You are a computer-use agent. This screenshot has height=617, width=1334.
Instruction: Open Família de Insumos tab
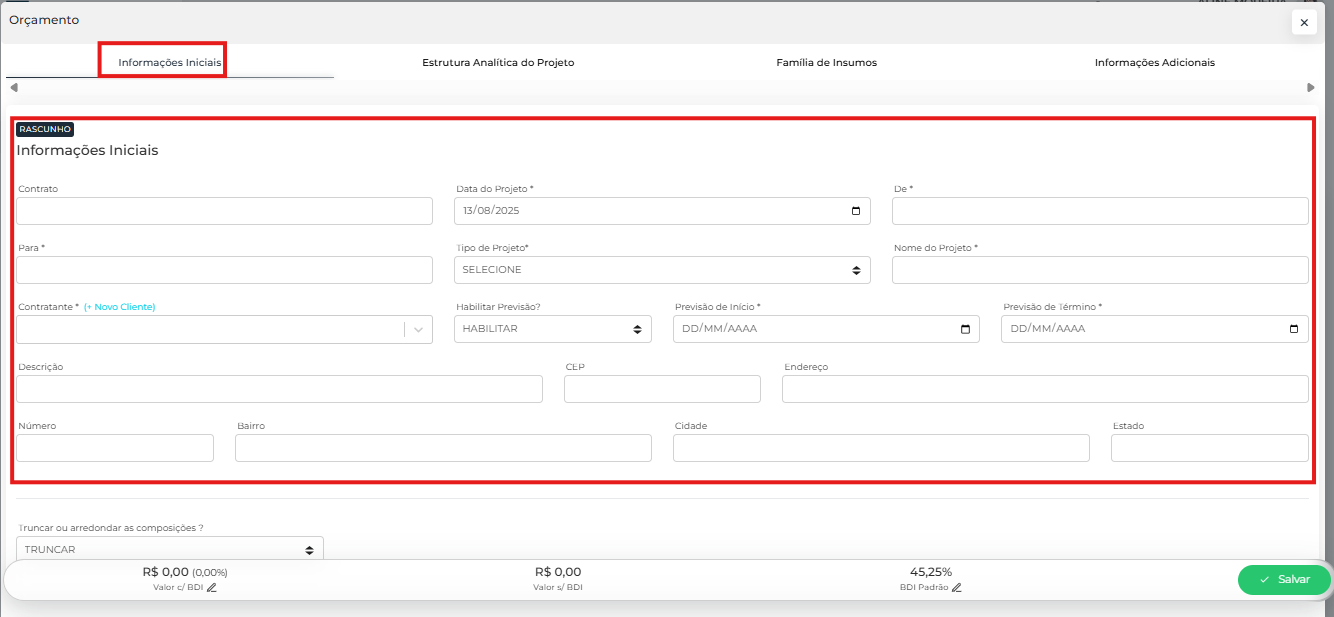(826, 62)
